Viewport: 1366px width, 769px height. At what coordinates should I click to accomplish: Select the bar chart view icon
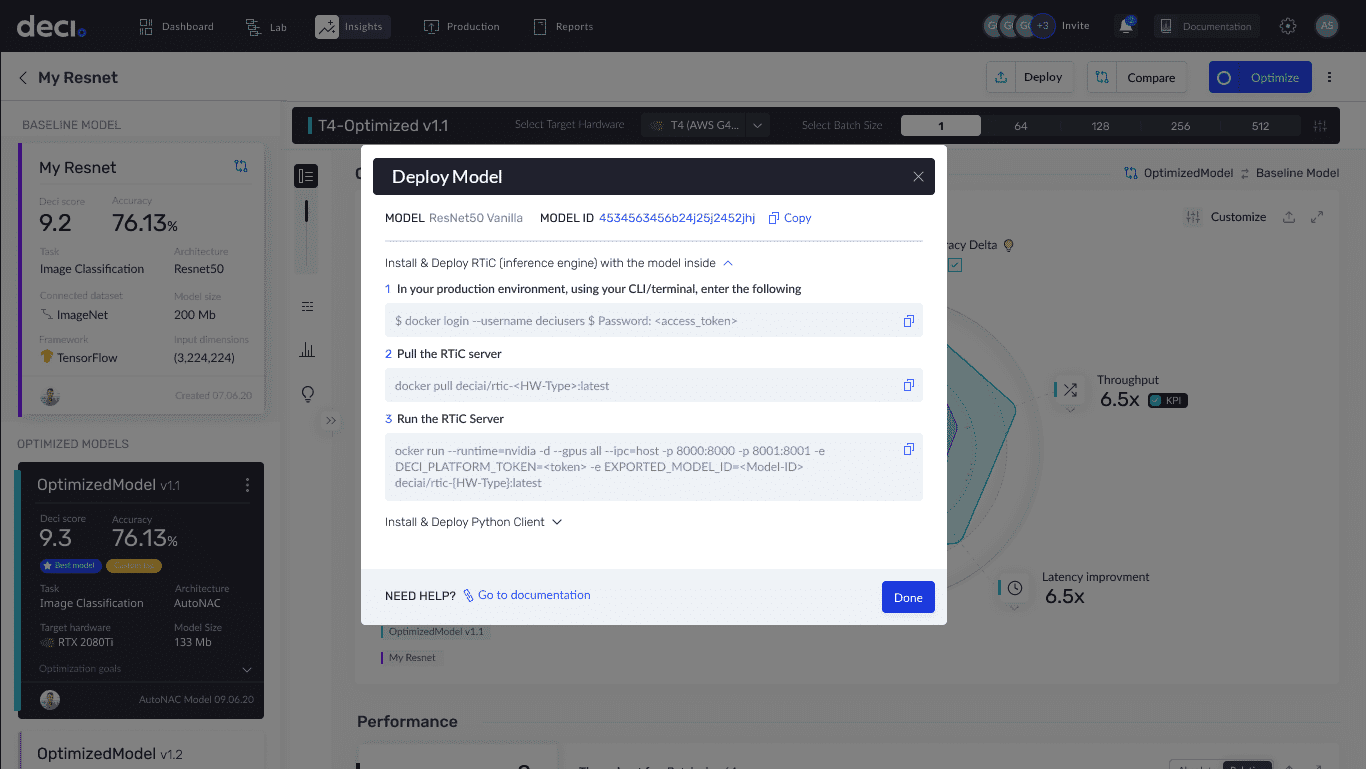tap(307, 350)
